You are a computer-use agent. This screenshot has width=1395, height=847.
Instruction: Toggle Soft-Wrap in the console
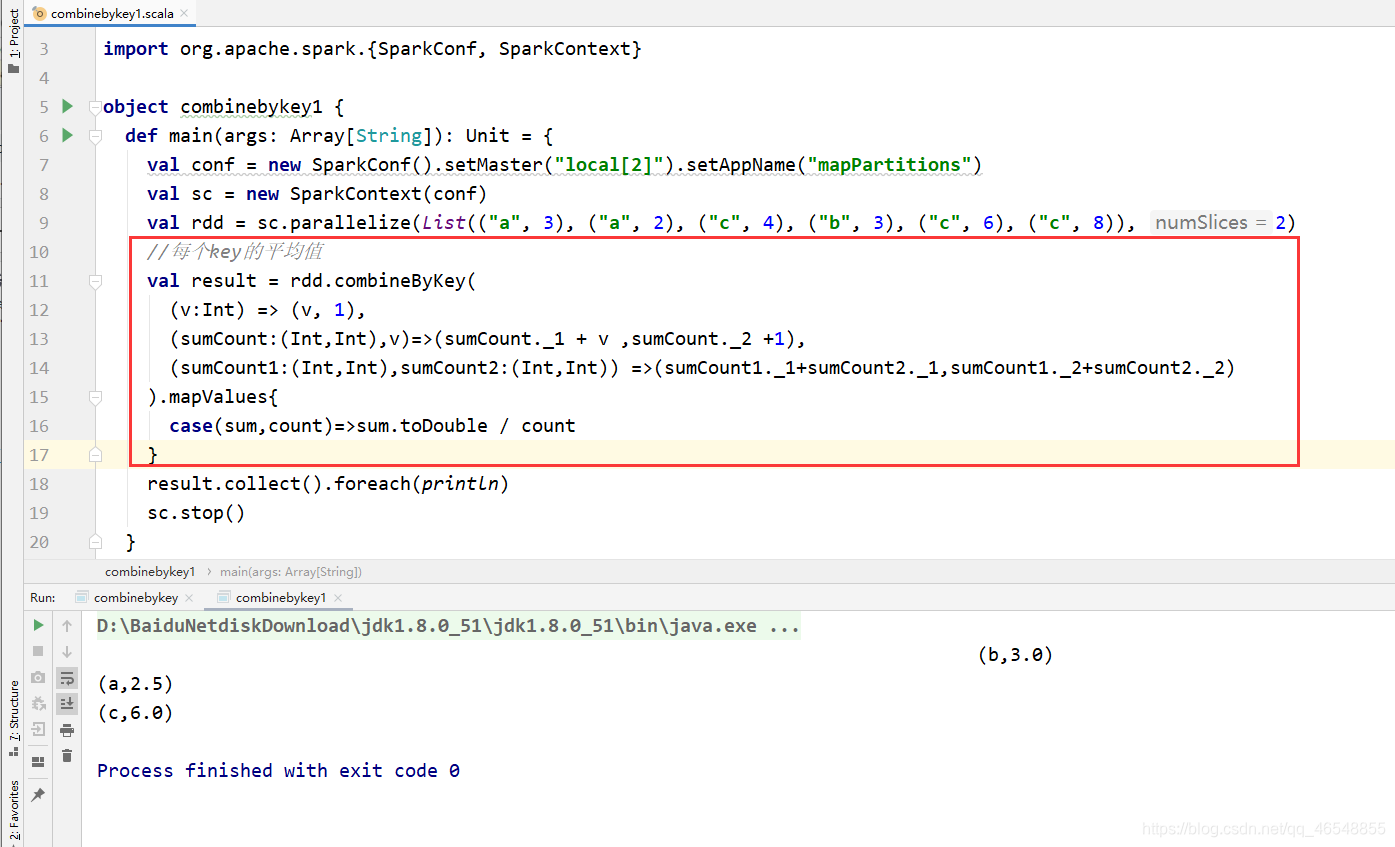(x=67, y=678)
